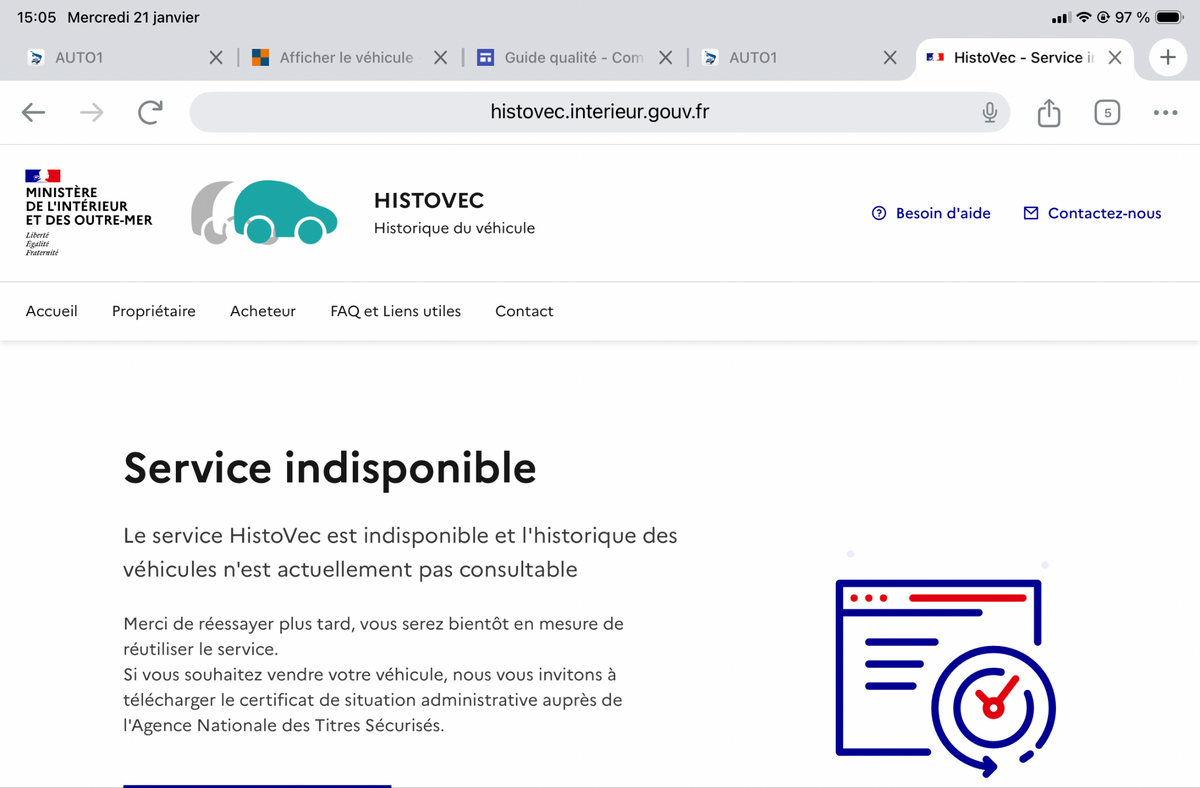Click the HistoVec car logo

pyautogui.click(x=265, y=212)
